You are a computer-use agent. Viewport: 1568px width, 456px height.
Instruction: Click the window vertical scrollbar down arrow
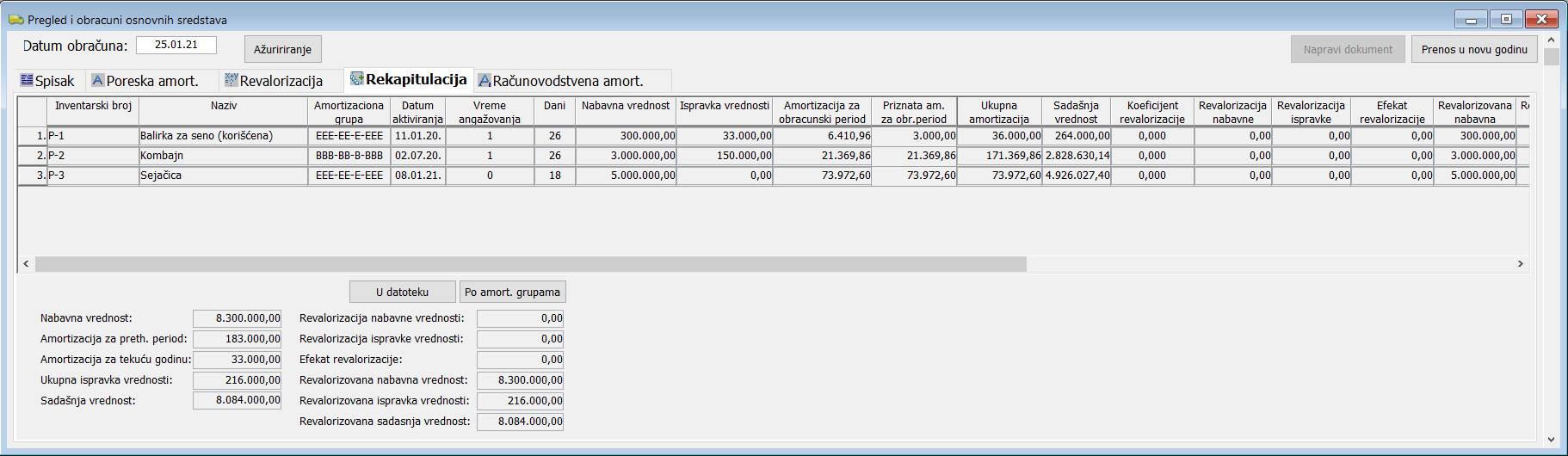coord(1551,440)
